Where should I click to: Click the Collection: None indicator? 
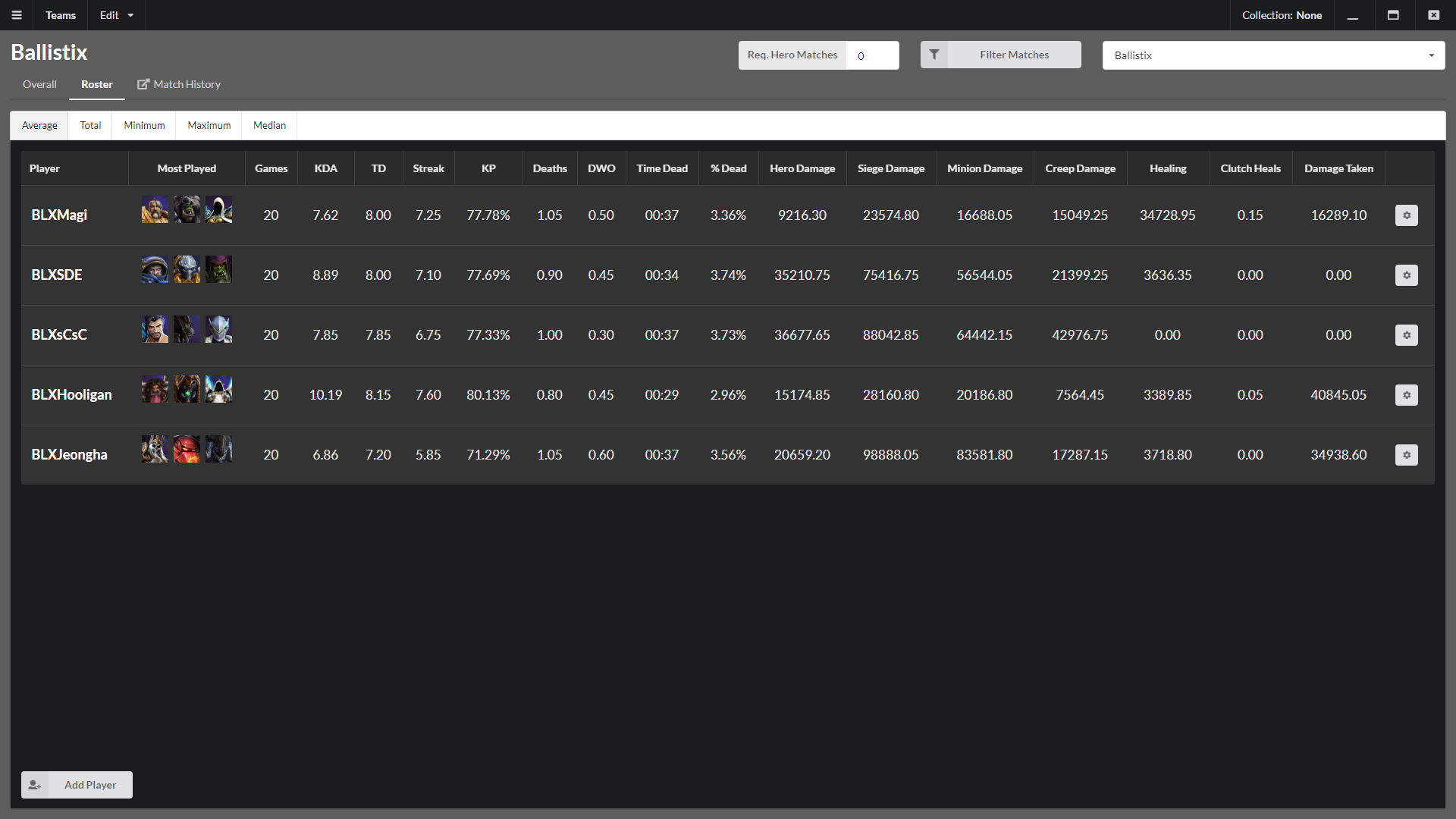pos(1282,15)
